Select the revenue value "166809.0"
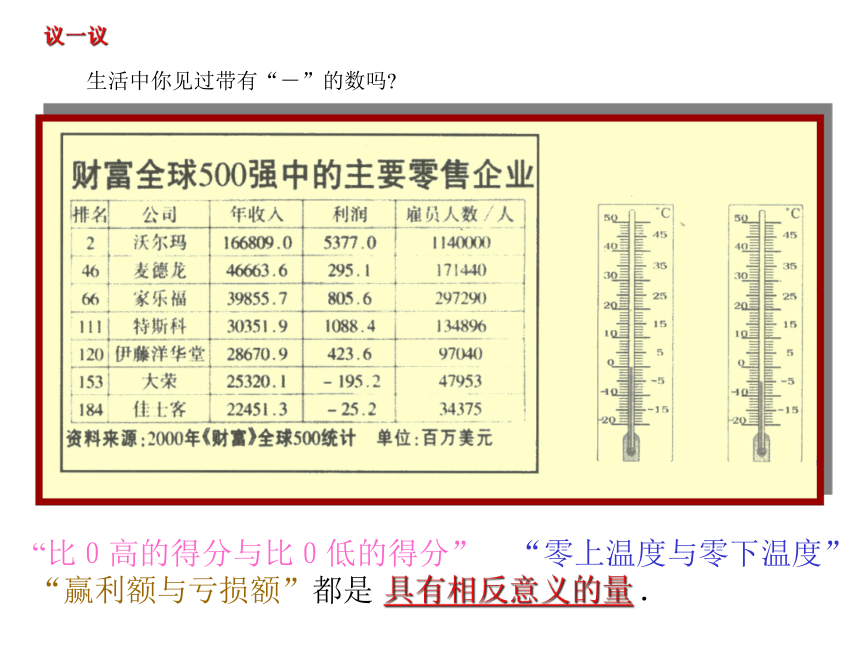The height and width of the screenshot is (645, 860). tap(257, 242)
